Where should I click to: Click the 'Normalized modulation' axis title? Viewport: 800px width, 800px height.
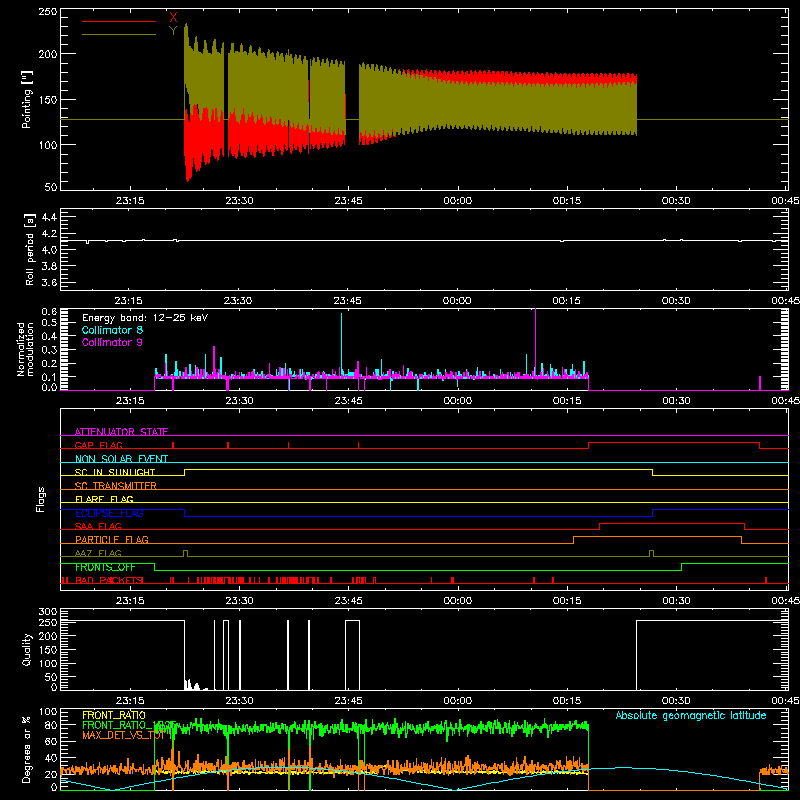26,349
